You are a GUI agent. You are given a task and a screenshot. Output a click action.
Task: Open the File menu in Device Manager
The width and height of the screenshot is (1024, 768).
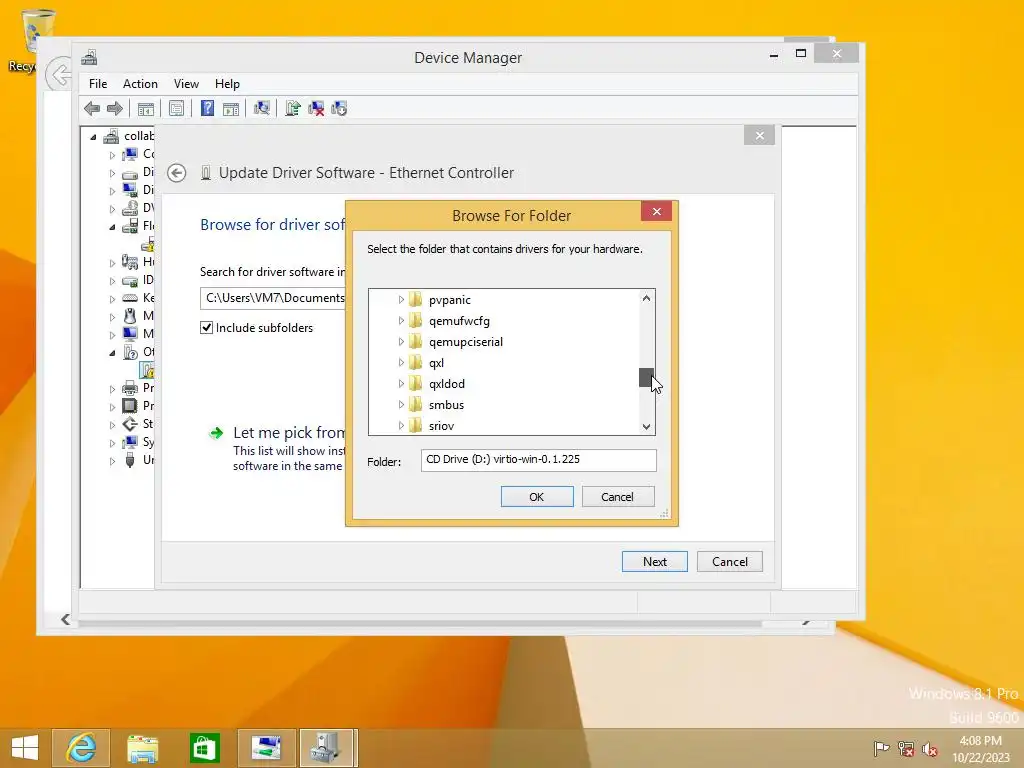pos(98,84)
